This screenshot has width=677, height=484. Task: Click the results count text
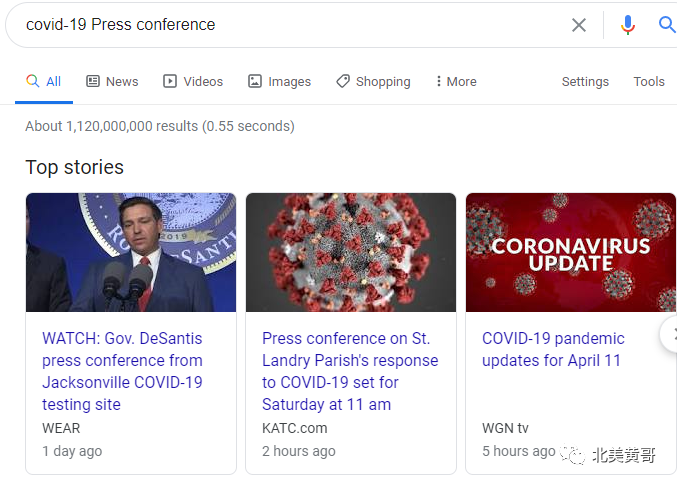(x=160, y=126)
